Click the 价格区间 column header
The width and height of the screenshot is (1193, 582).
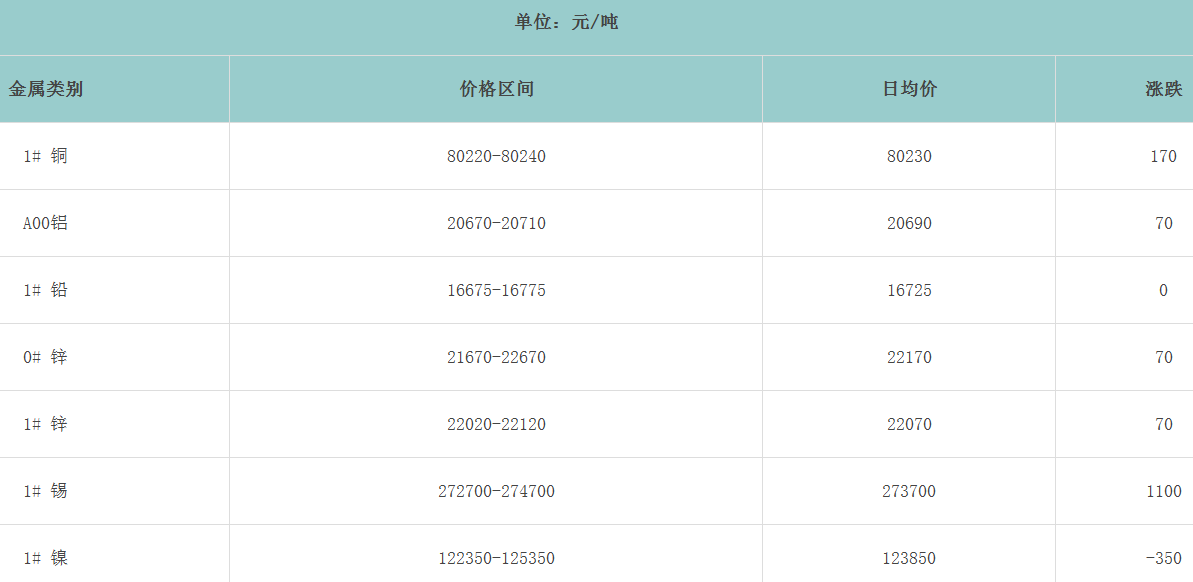tap(496, 89)
